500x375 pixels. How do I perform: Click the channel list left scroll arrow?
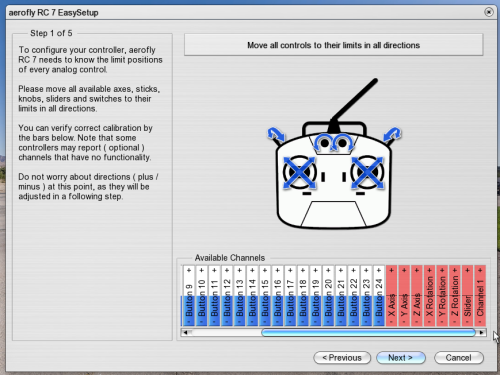185,332
